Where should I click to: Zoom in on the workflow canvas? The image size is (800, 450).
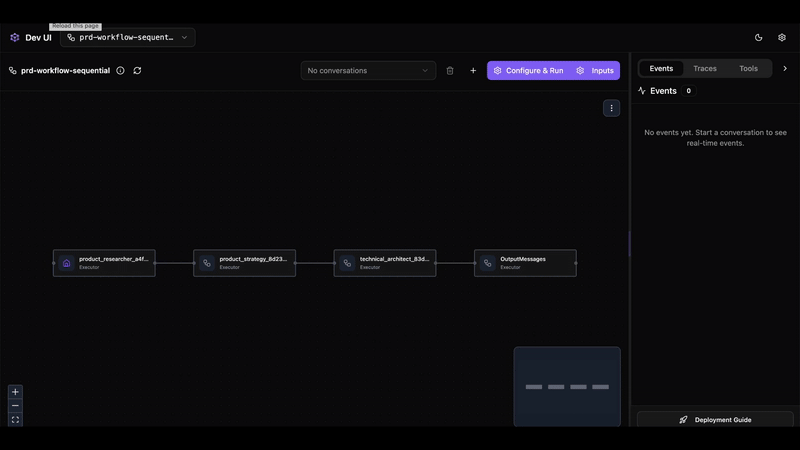(x=15, y=392)
